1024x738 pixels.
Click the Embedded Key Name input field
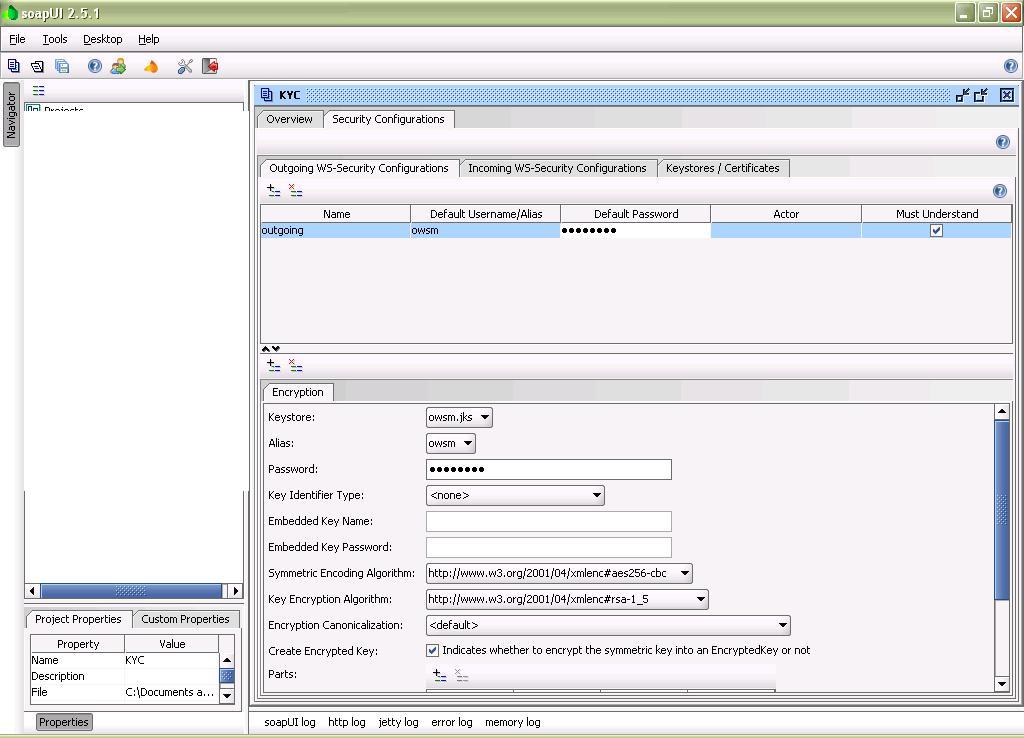548,521
